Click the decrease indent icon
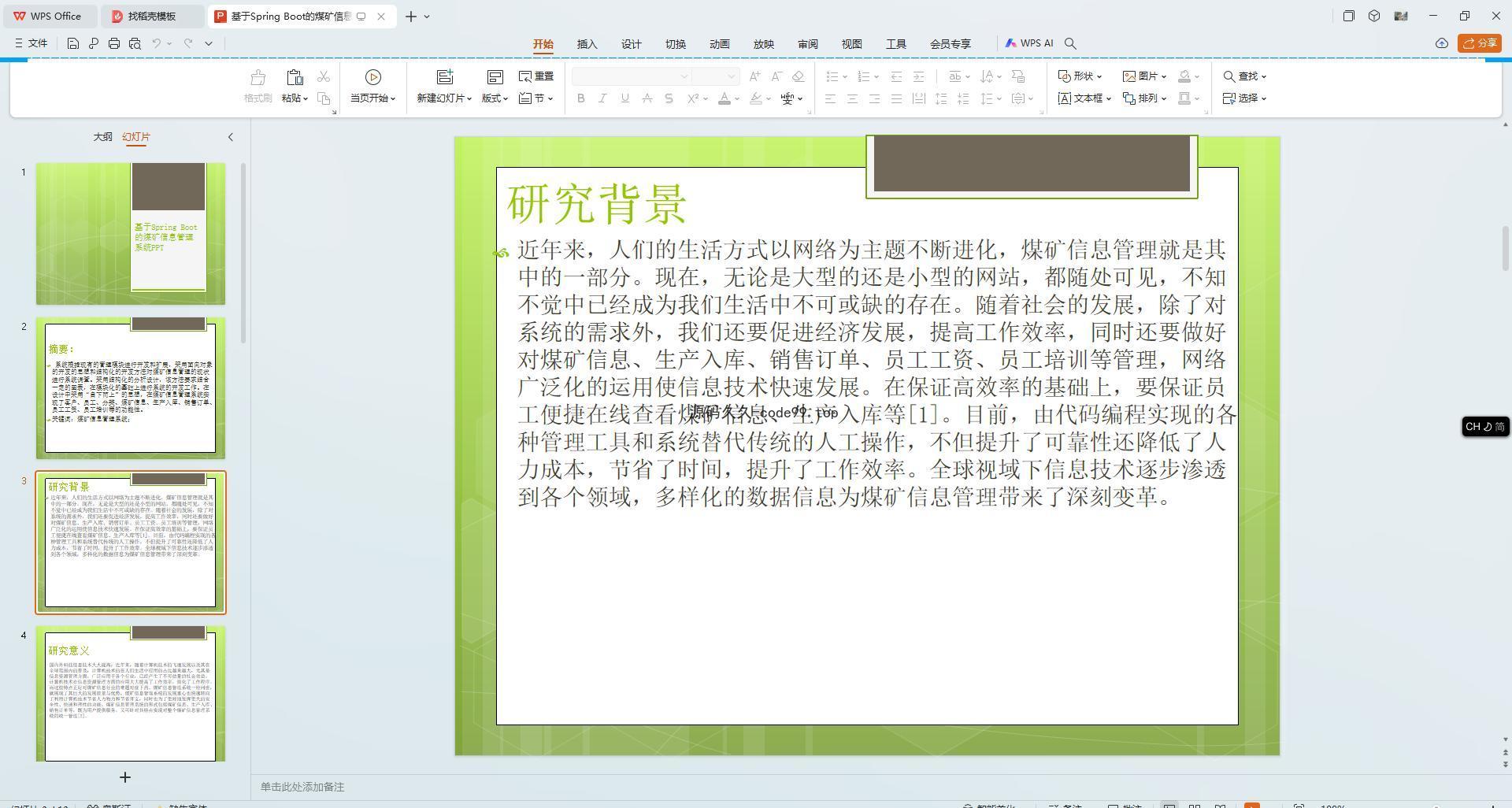 (896, 76)
